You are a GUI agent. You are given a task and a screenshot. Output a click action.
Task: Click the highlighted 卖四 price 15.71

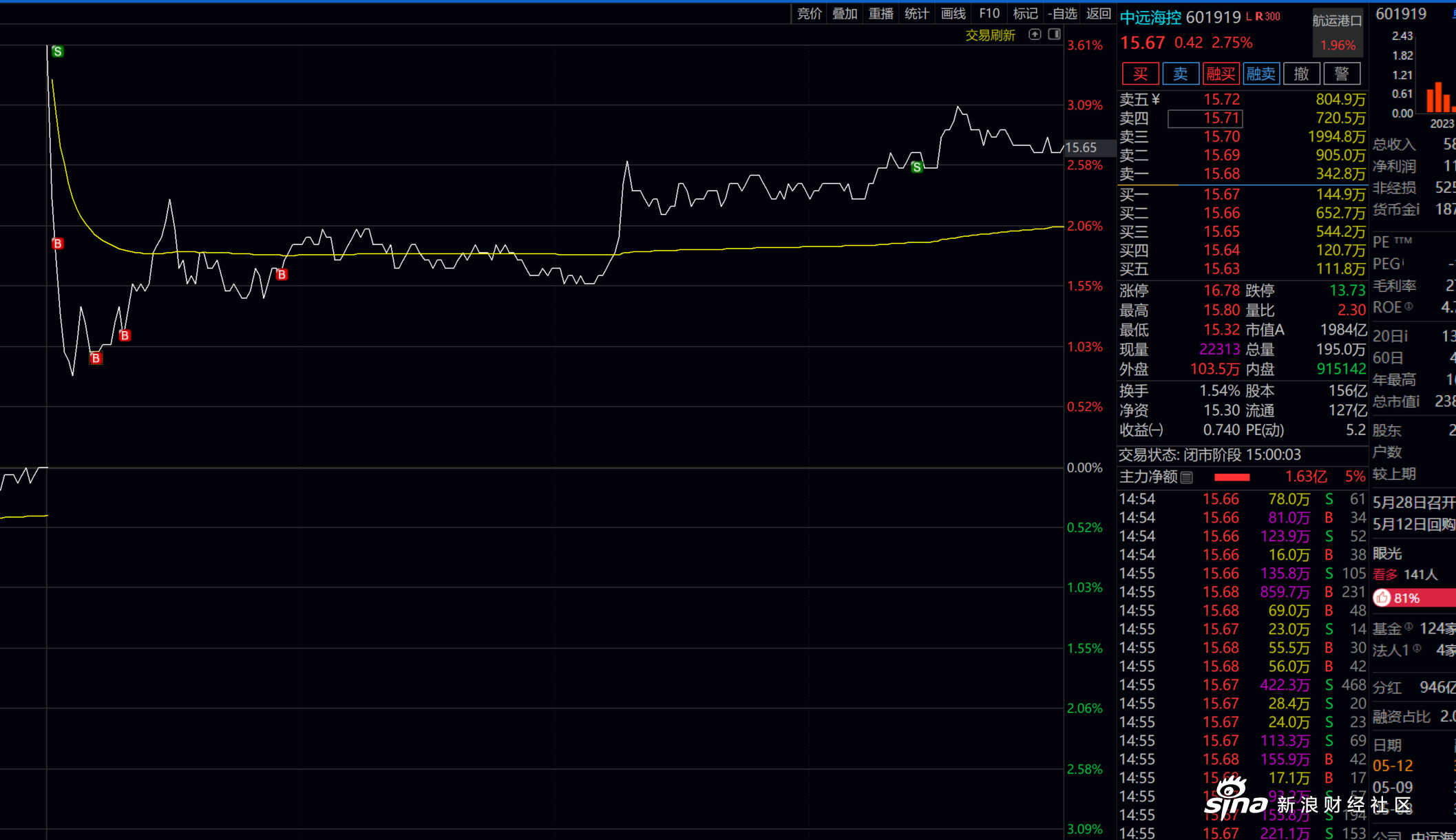coord(1205,118)
